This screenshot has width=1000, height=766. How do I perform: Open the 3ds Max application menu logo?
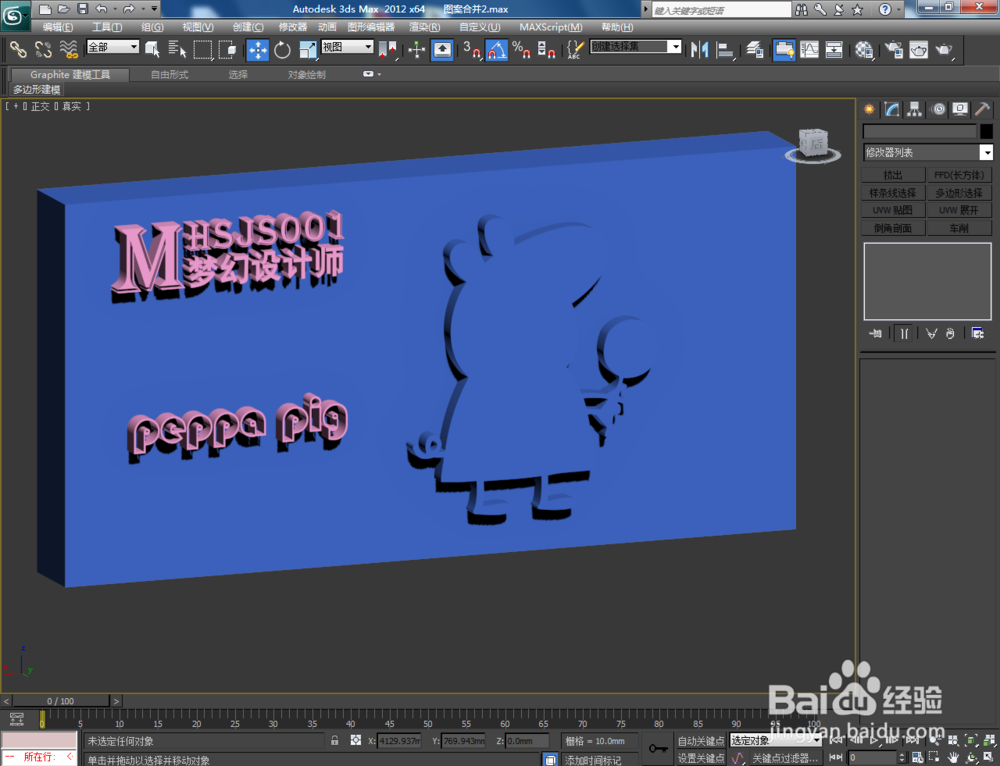click(14, 17)
